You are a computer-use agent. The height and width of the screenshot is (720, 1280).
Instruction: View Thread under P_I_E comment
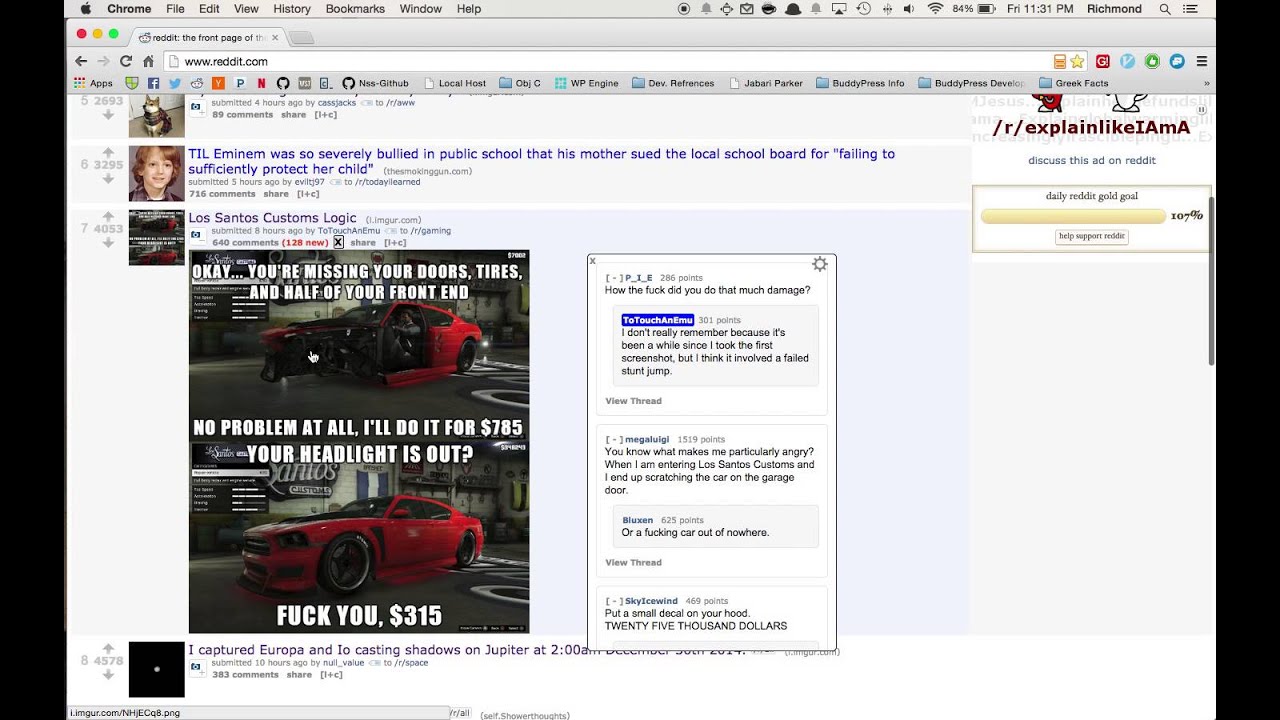(633, 401)
